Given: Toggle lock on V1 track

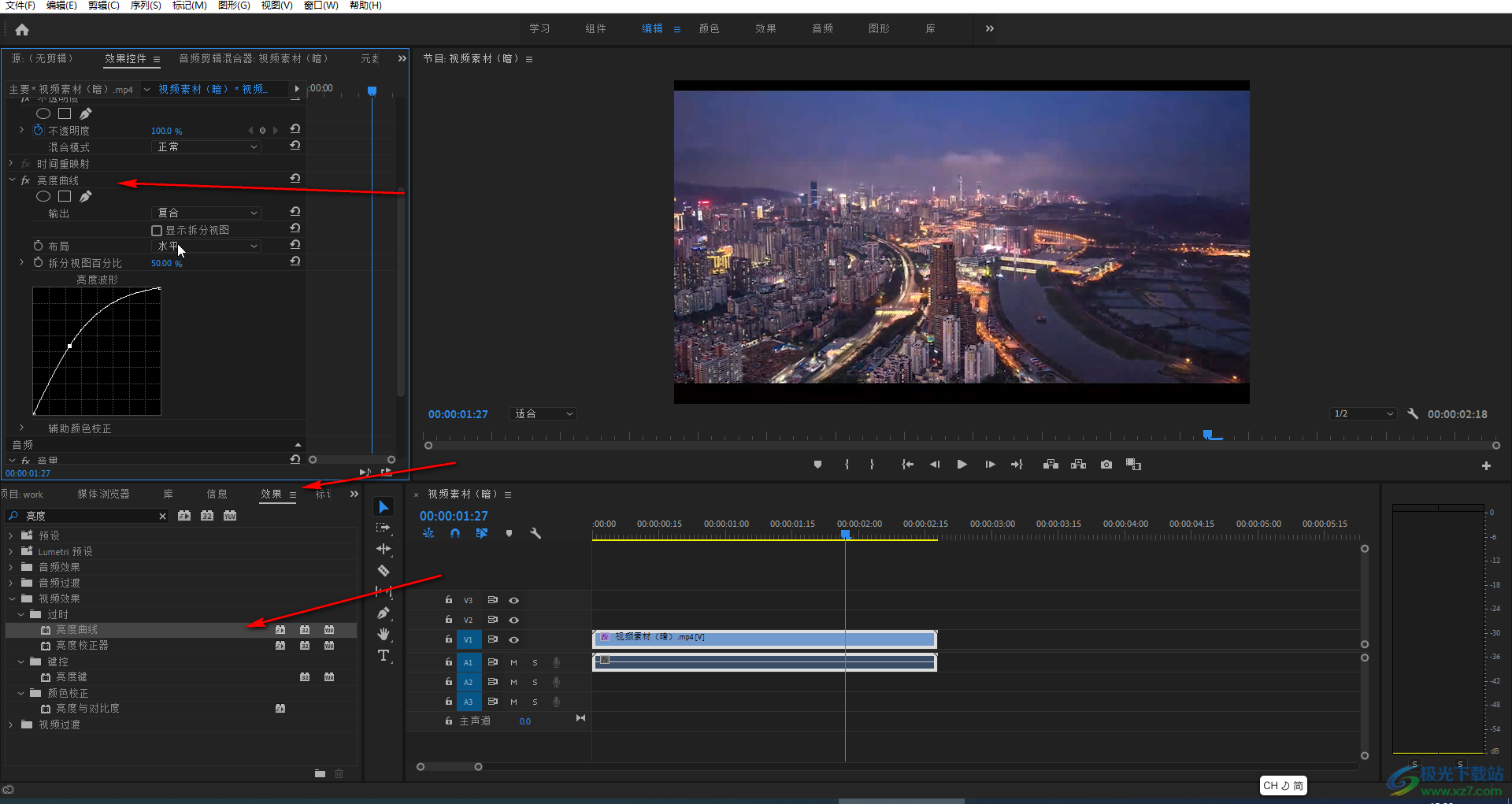Looking at the screenshot, I should 448,639.
